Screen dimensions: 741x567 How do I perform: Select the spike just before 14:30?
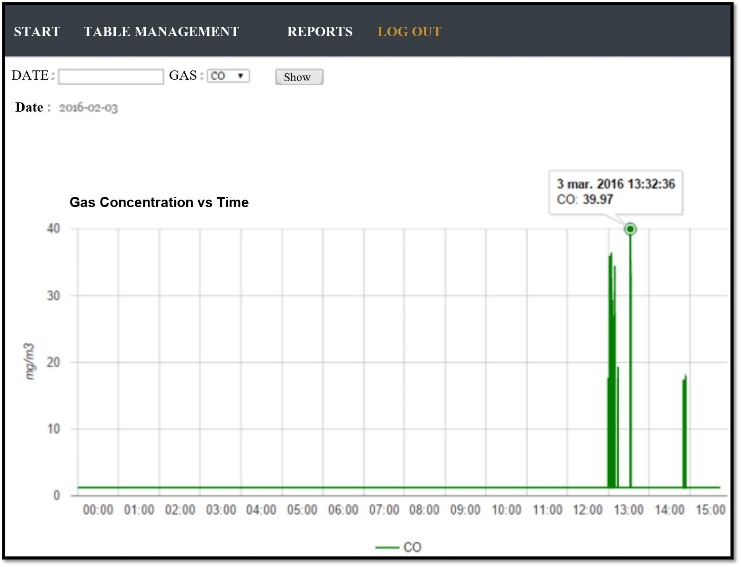click(685, 430)
